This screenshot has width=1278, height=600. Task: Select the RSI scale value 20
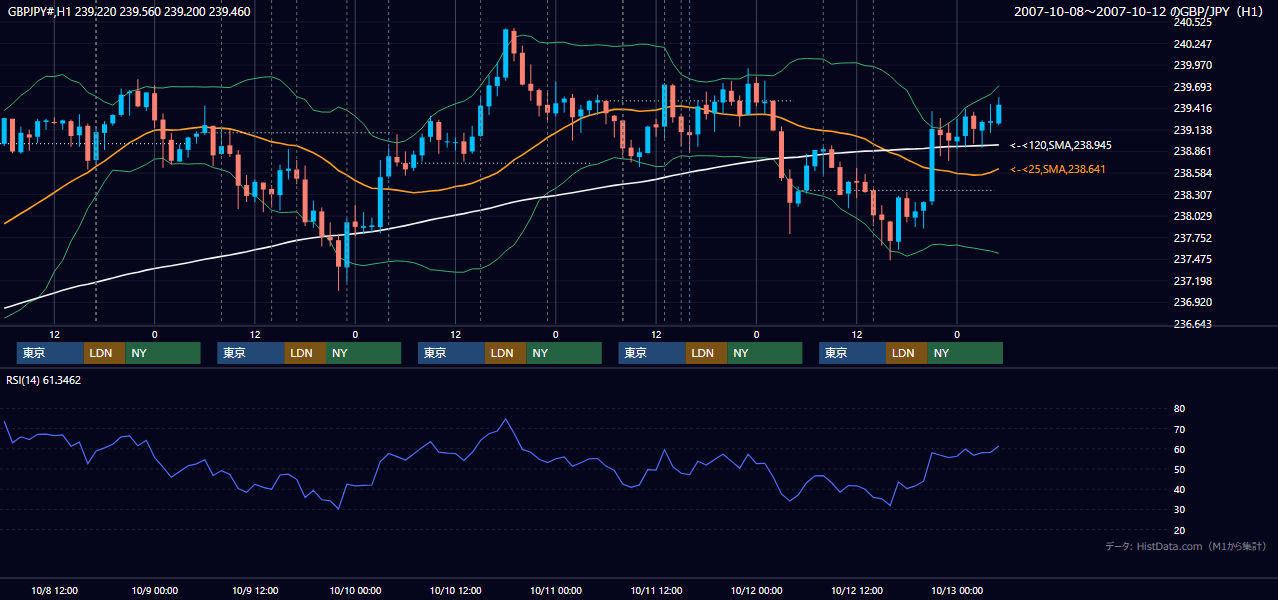pos(1179,530)
